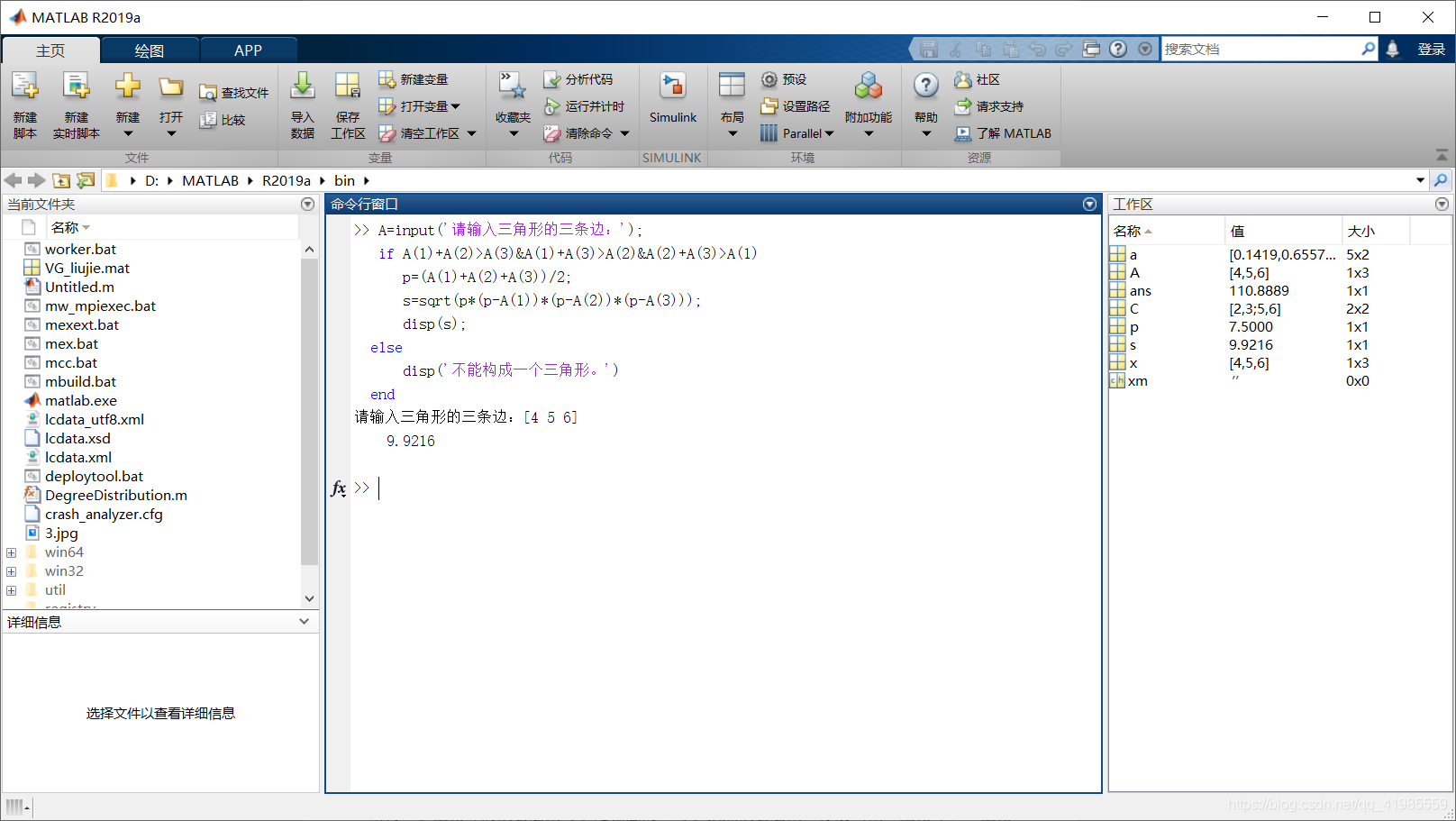Select matlab.exe in file list
The height and width of the screenshot is (821, 1456).
[81, 400]
